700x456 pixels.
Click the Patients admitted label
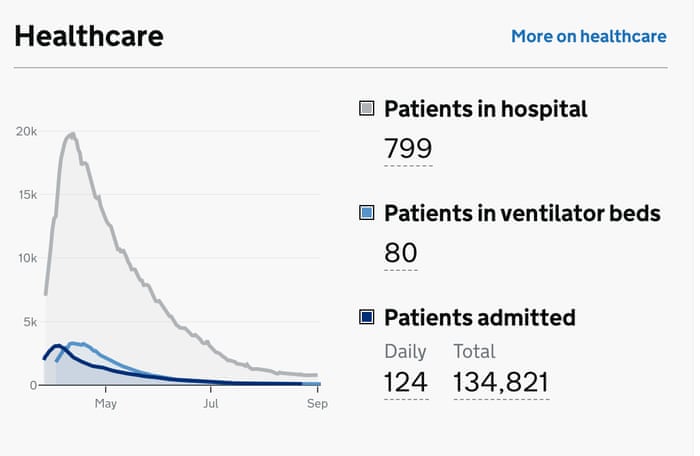(x=480, y=317)
